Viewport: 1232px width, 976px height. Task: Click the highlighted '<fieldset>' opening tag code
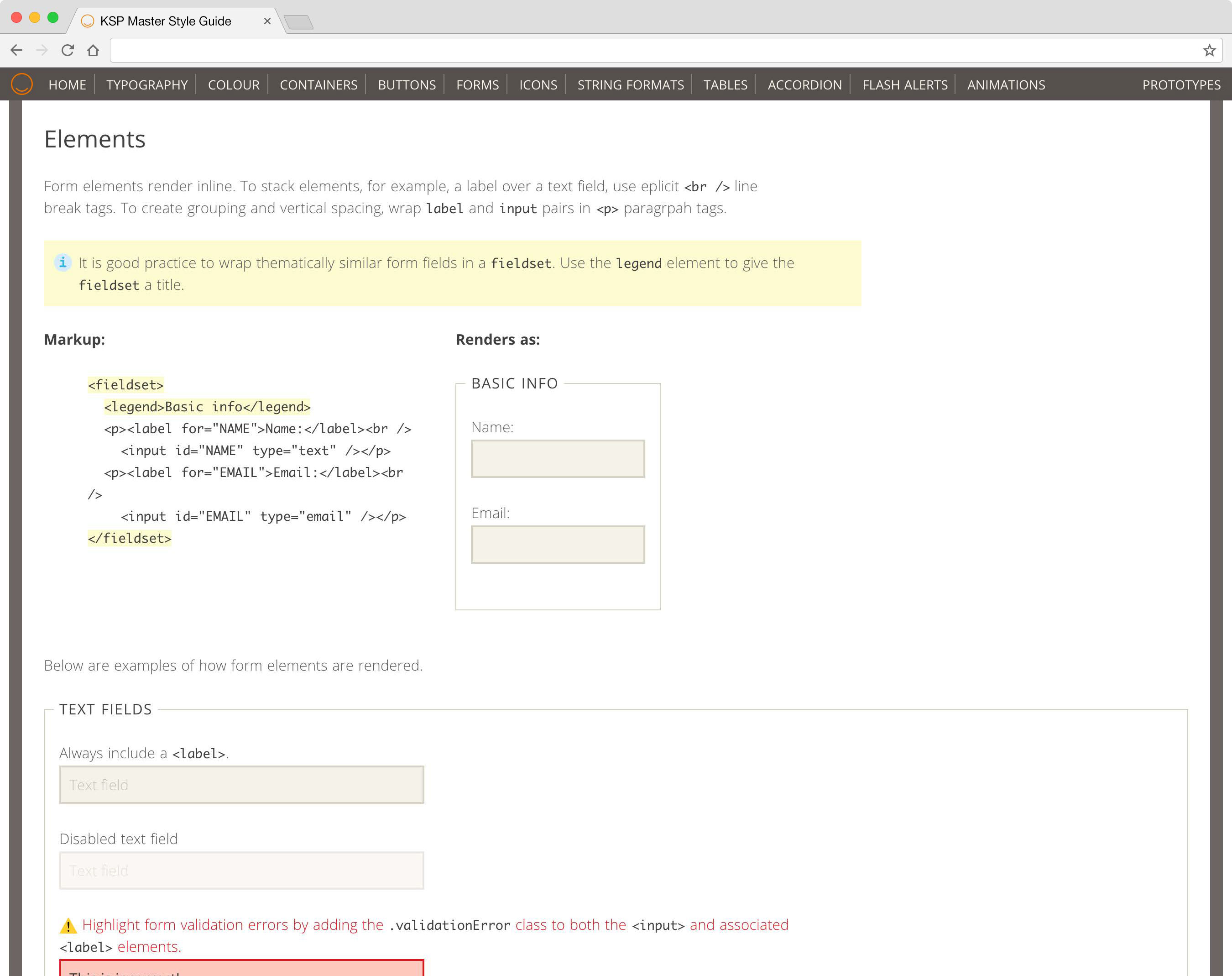click(x=125, y=384)
